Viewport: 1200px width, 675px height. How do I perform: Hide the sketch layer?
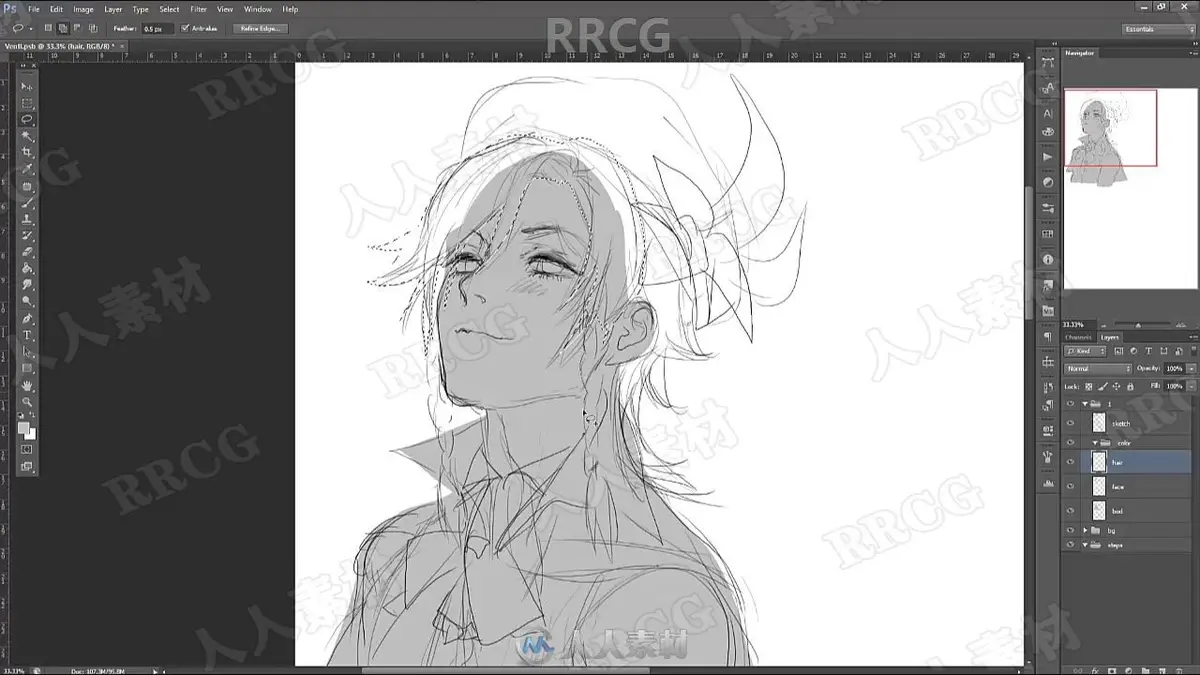click(x=1070, y=423)
